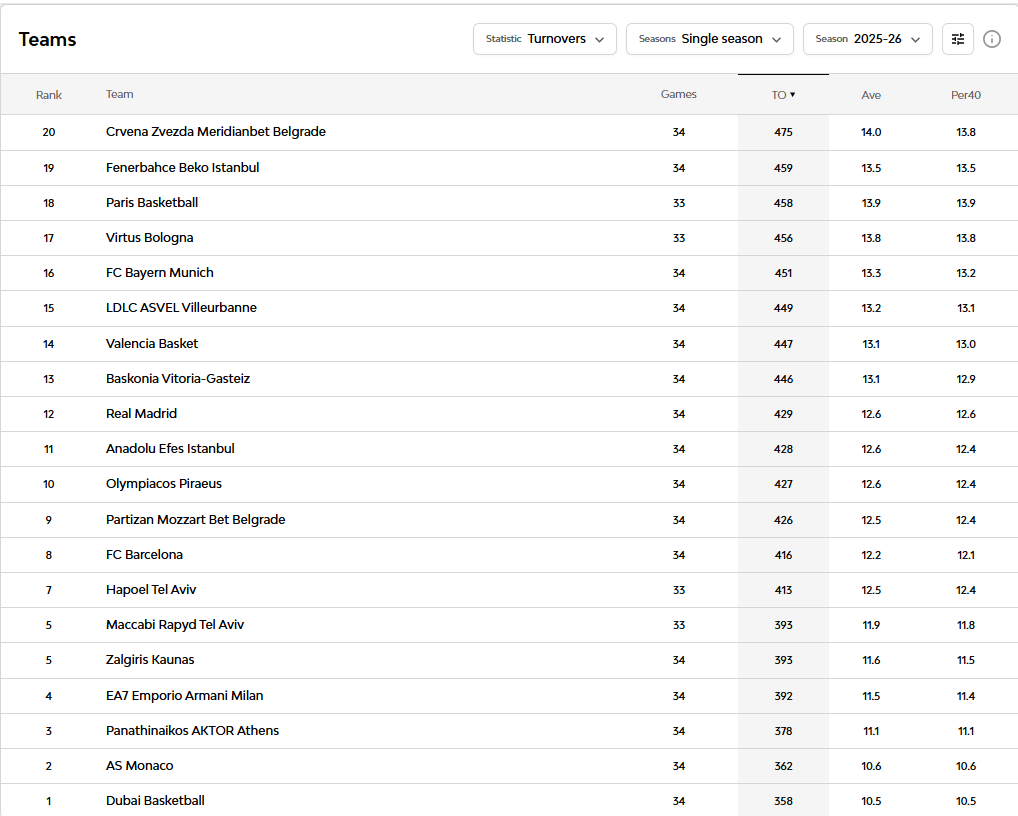This screenshot has width=1018, height=816.
Task: Open the filter settings sliders icon
Action: point(958,39)
